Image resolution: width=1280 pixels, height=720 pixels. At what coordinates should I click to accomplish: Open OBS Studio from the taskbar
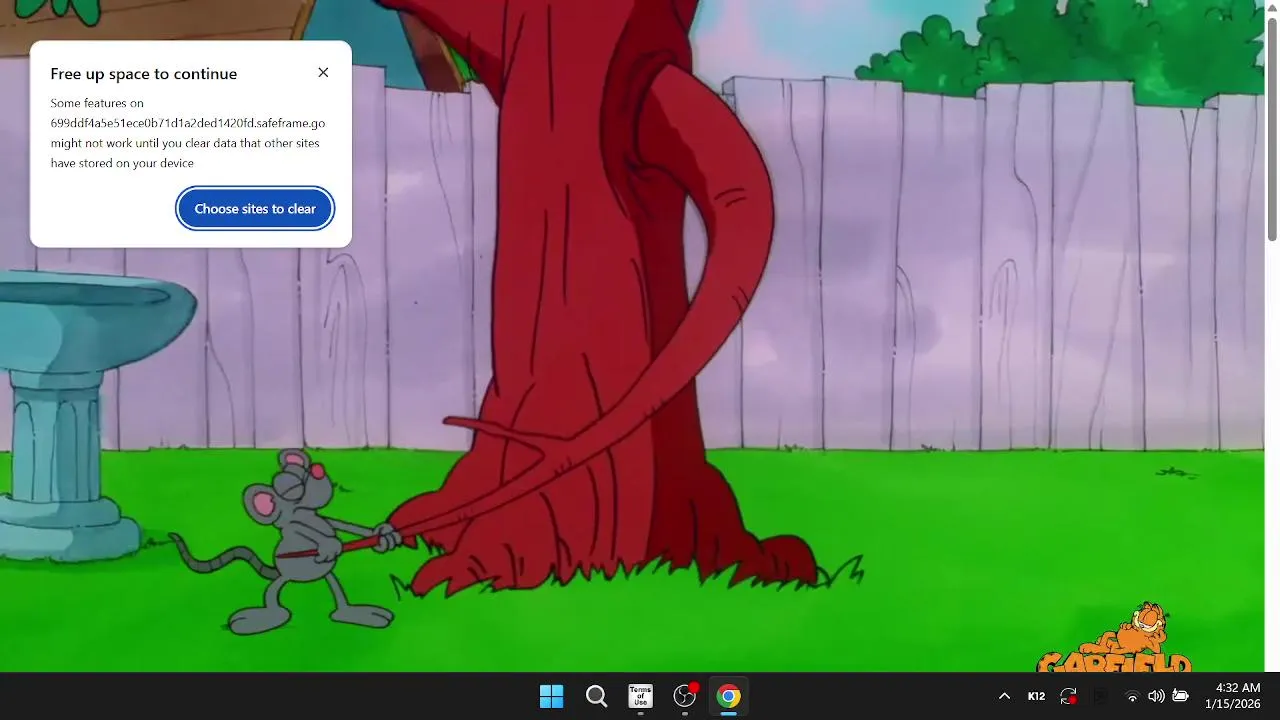[x=685, y=696]
